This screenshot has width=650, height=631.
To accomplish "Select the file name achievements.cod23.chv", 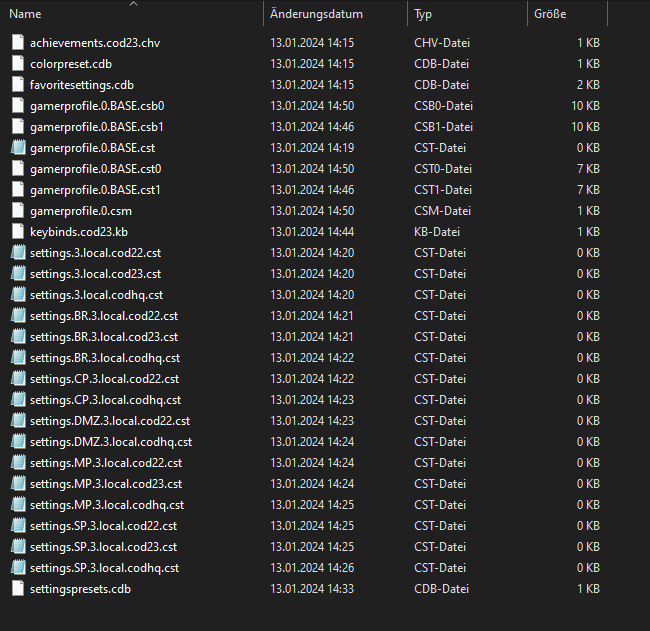I will 95,43.
